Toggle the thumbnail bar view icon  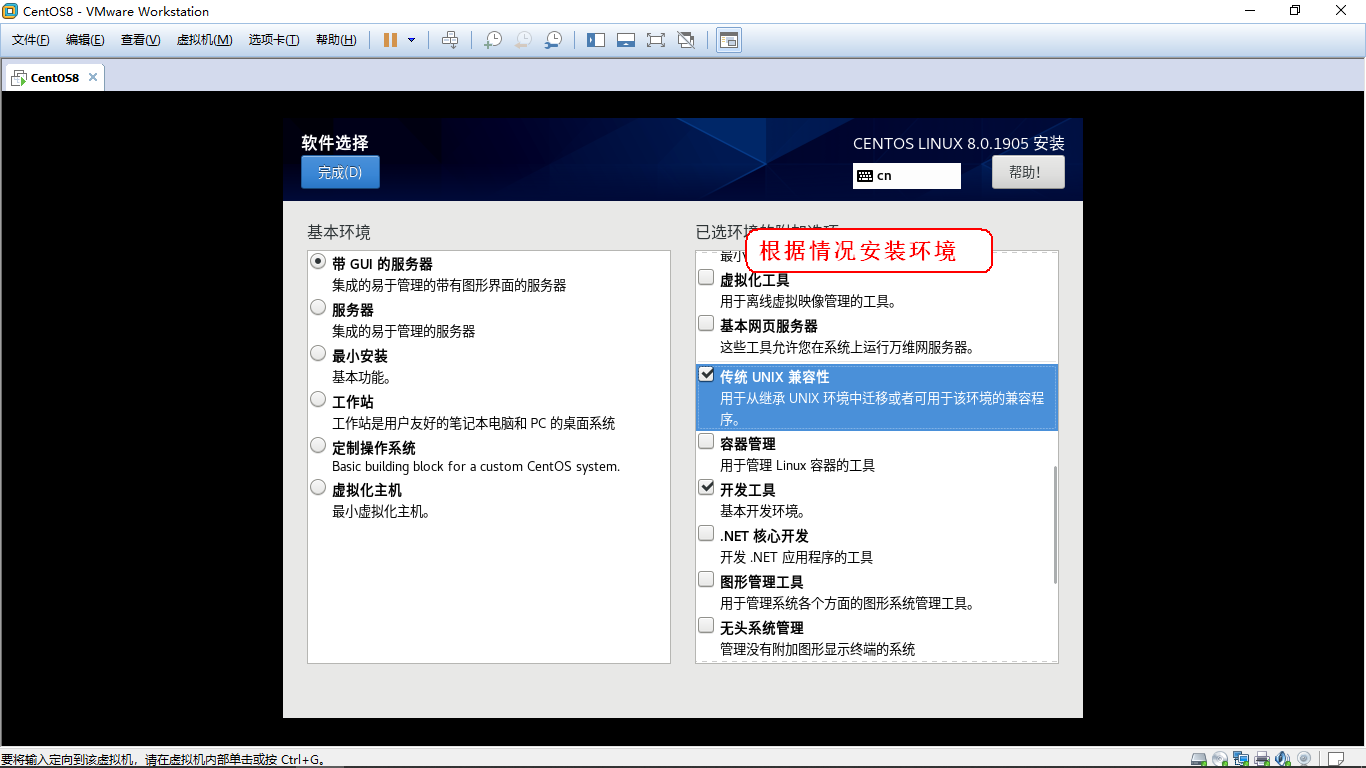point(626,40)
